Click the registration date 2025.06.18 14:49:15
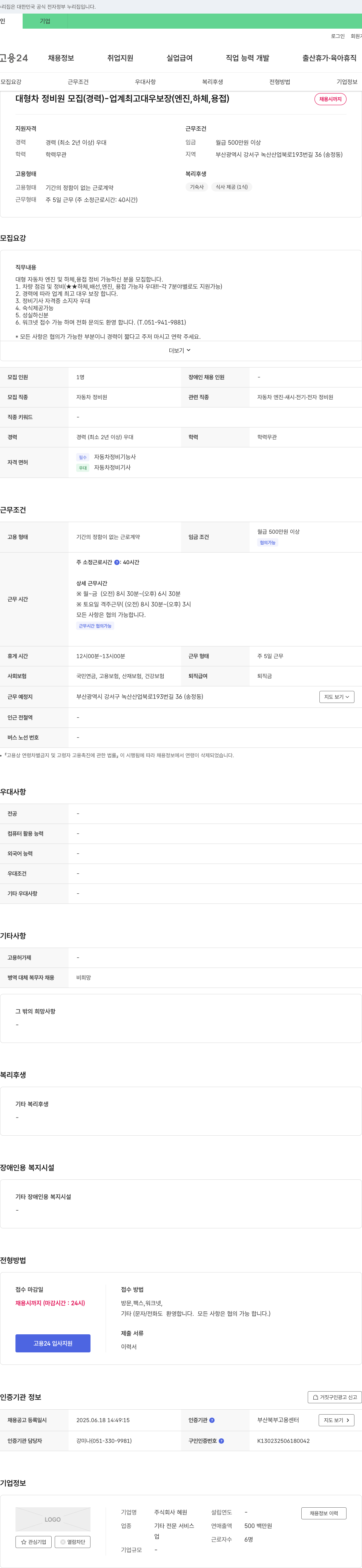362x1568 pixels. point(103,1420)
